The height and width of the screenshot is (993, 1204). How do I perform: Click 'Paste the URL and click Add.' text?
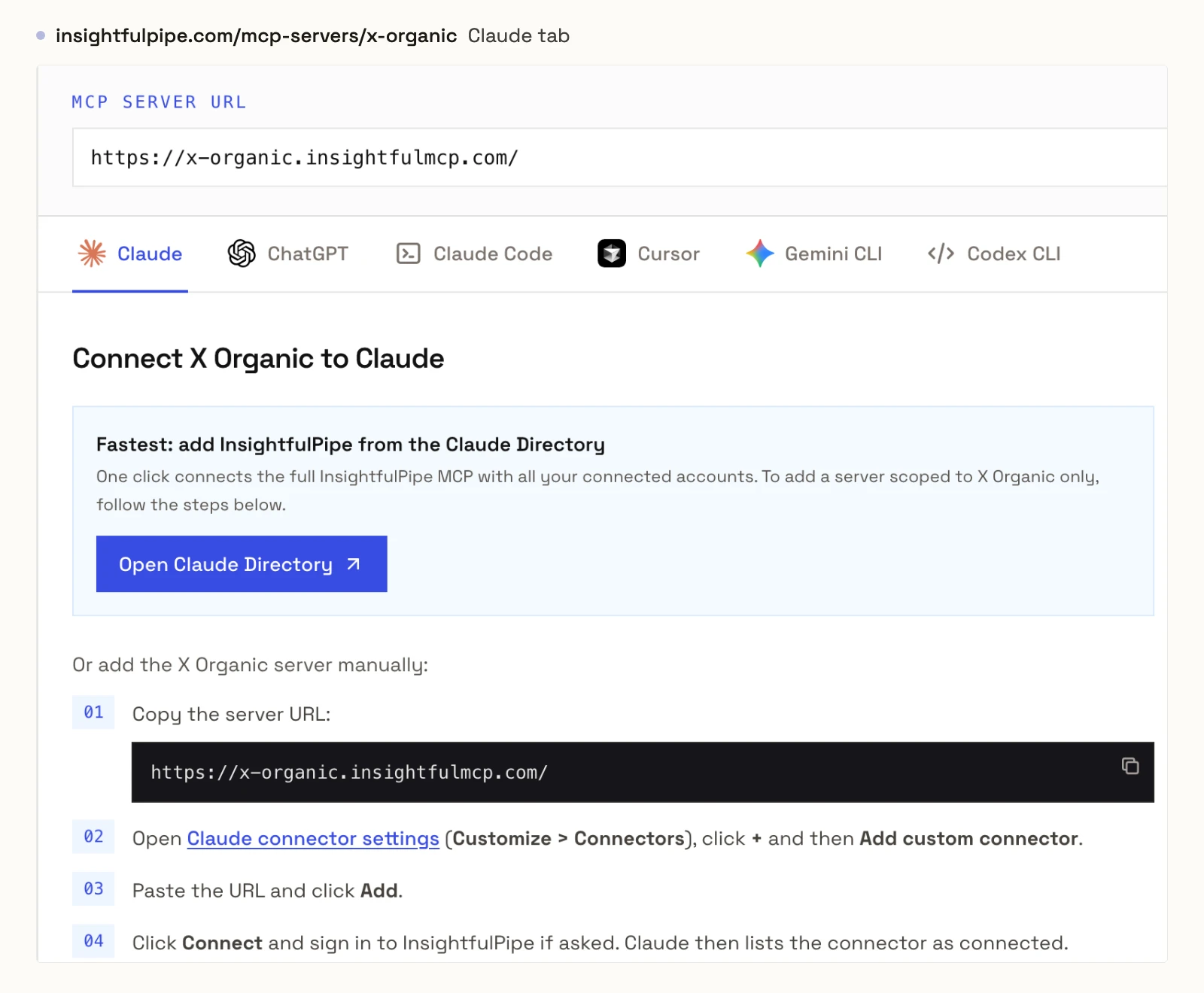268,891
